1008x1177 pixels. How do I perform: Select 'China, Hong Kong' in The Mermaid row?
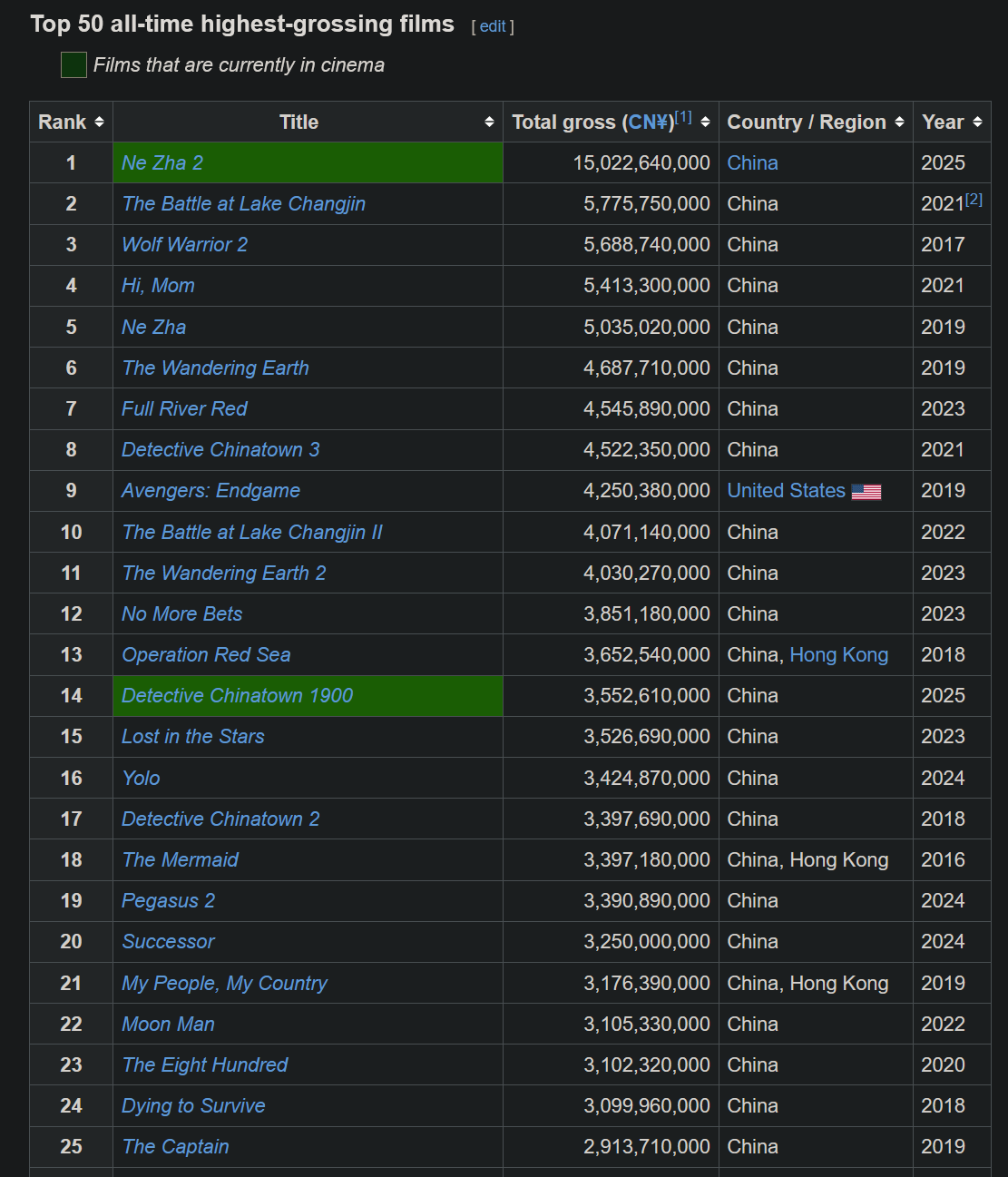click(807, 860)
